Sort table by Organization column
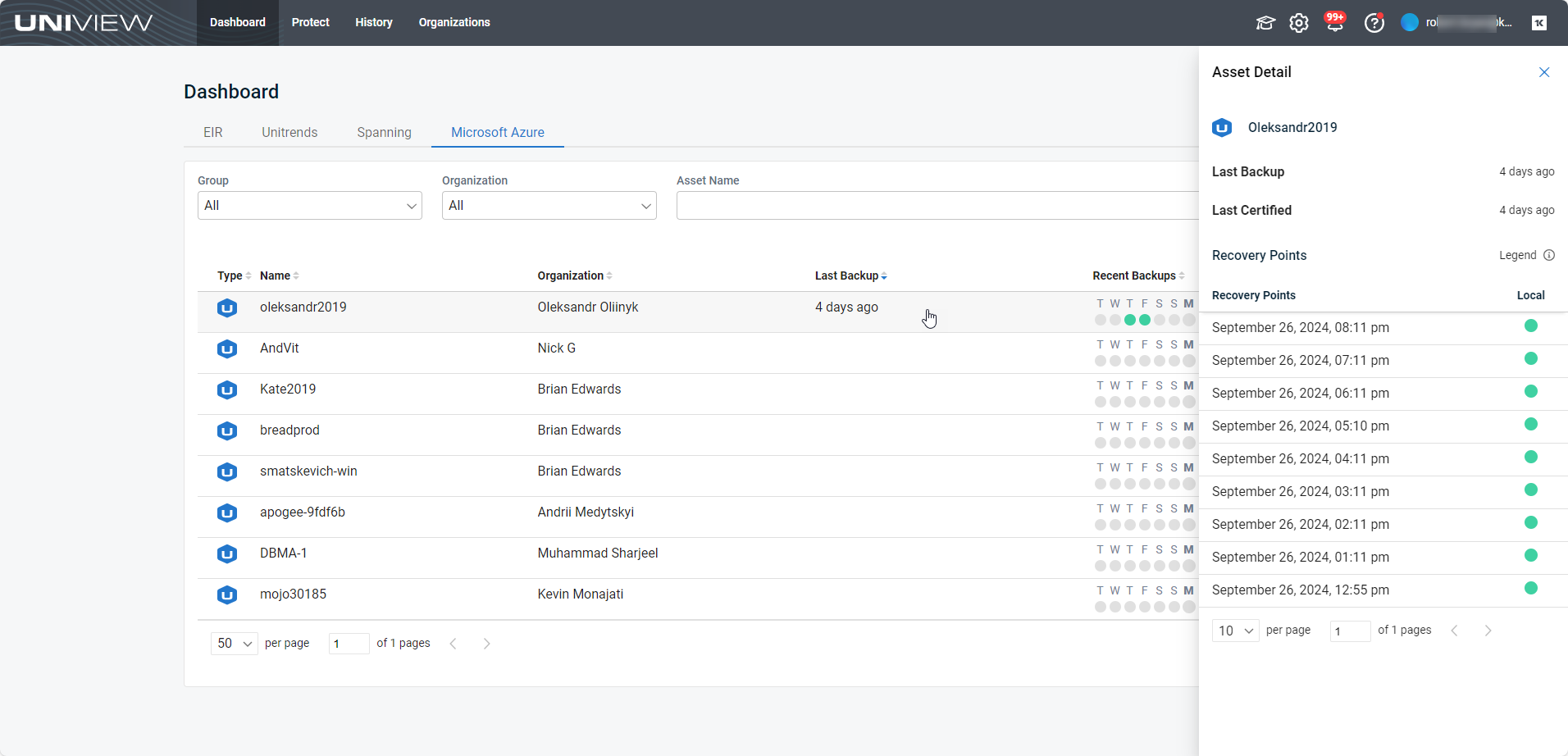 [x=575, y=276]
